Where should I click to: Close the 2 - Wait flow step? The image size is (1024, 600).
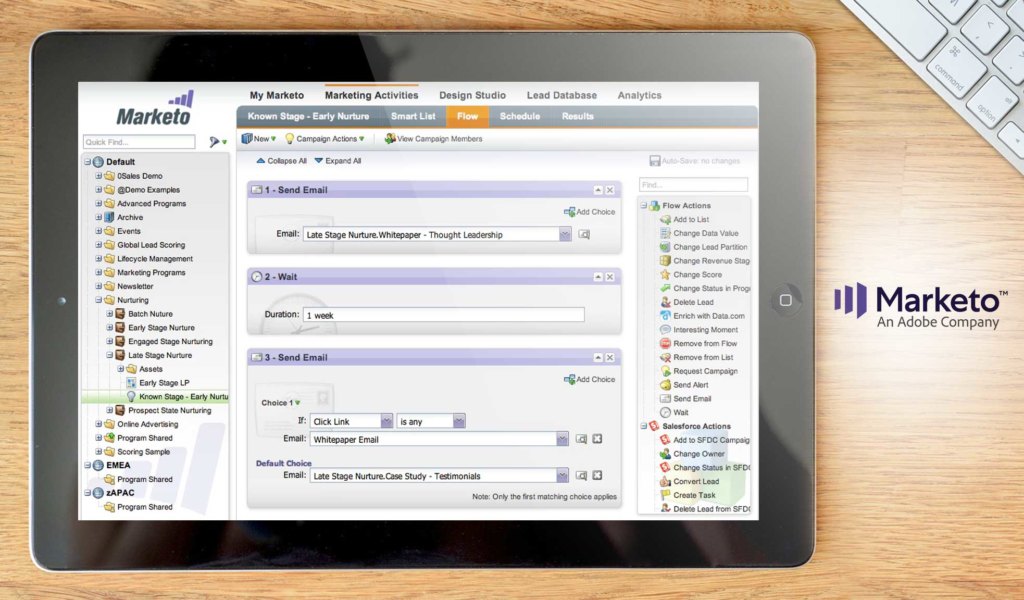click(610, 276)
